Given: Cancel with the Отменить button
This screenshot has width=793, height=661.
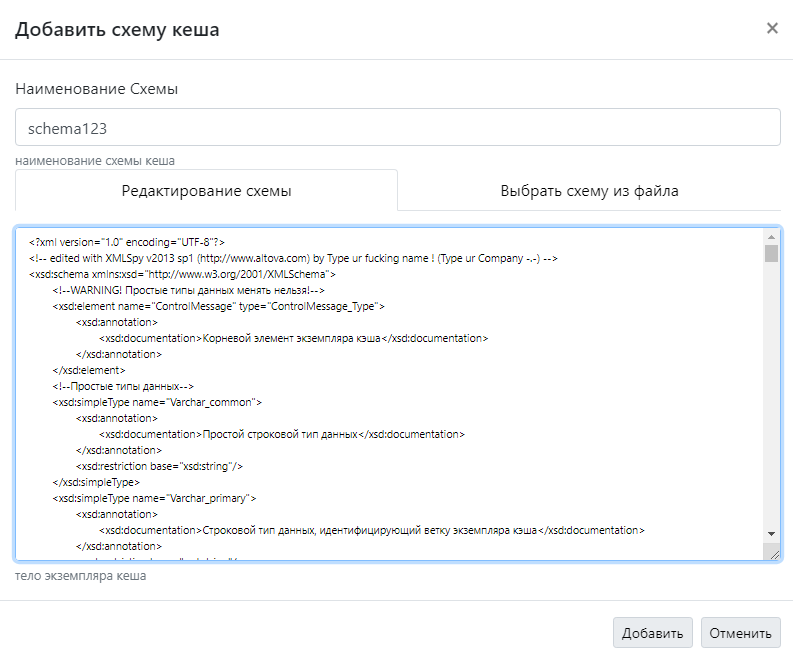Looking at the screenshot, I should pos(740,632).
